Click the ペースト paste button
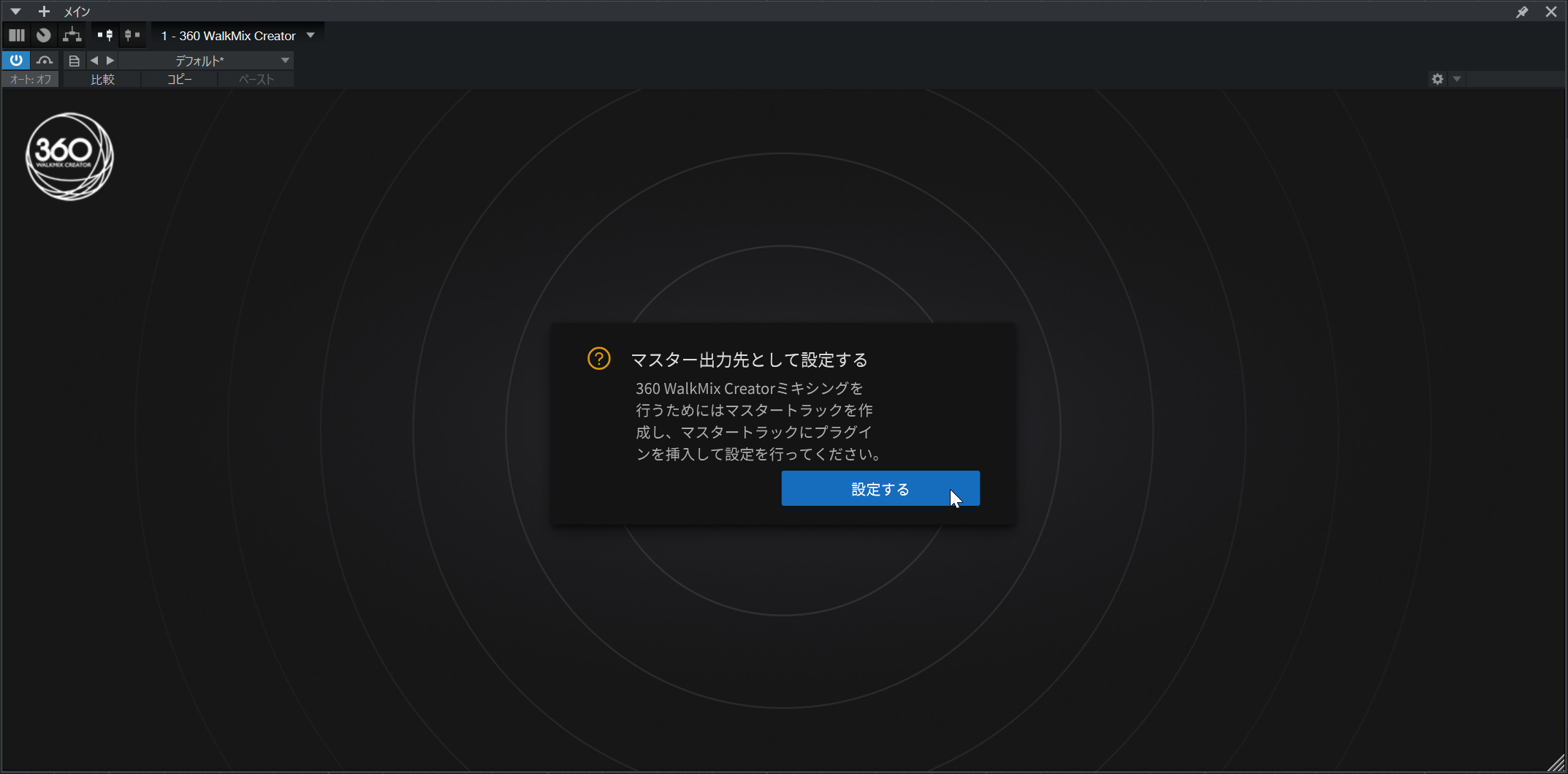This screenshot has width=1568, height=774. (x=256, y=79)
